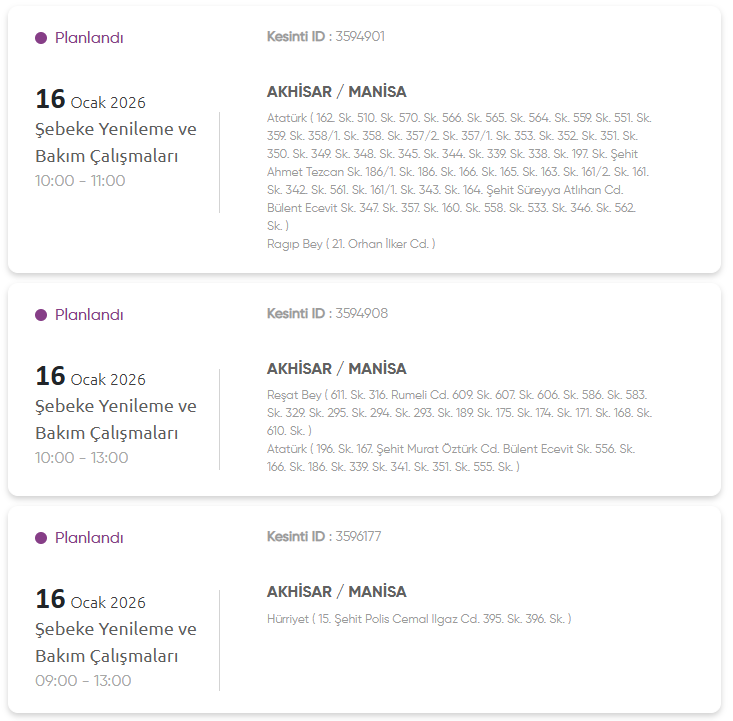The height and width of the screenshot is (721, 733).
Task: Click the purple status dot on outage 3596177
Action: [x=41, y=538]
